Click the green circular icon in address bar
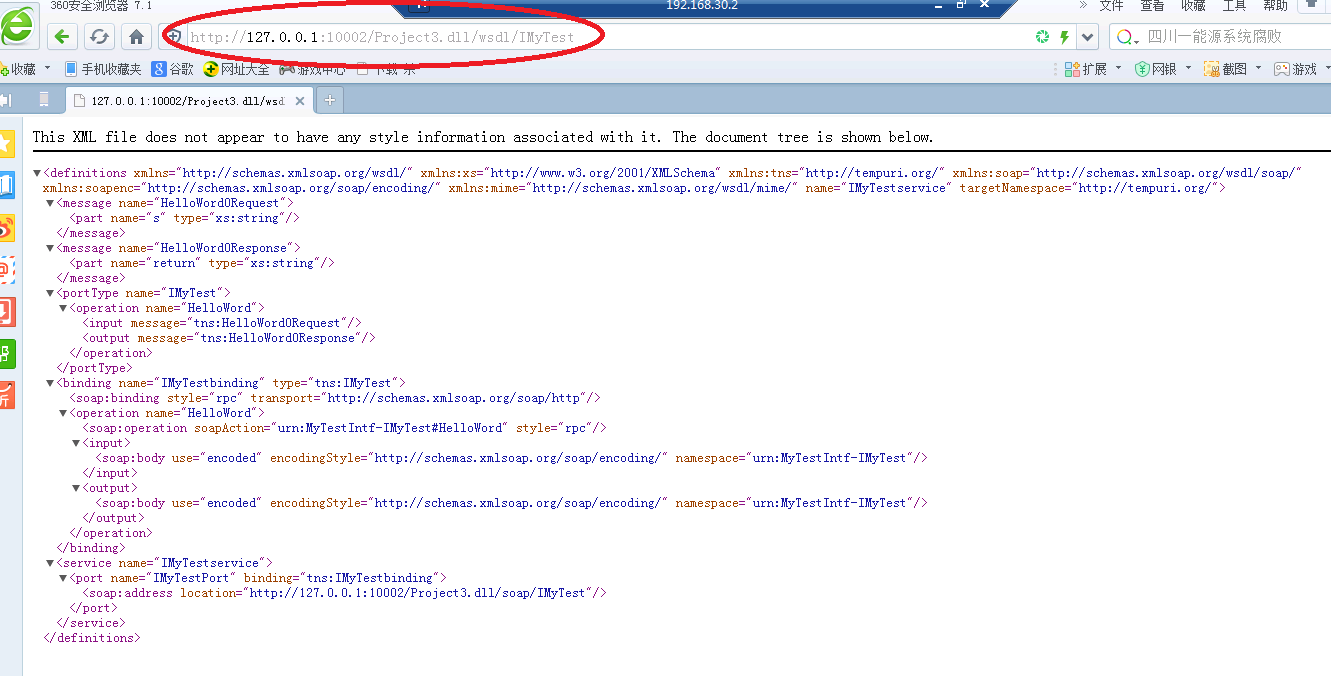 tap(1043, 37)
